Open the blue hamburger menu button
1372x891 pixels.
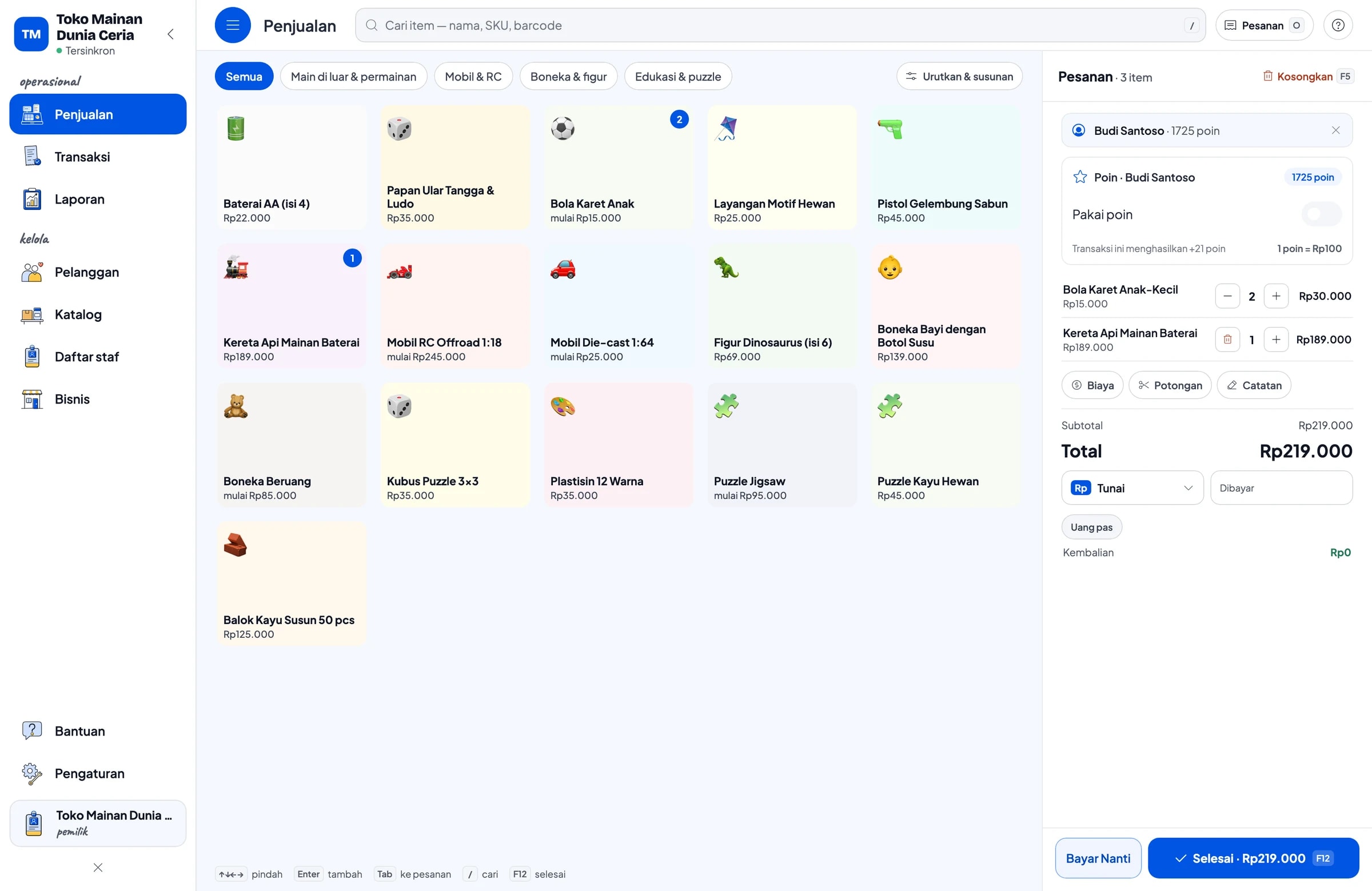pyautogui.click(x=232, y=25)
